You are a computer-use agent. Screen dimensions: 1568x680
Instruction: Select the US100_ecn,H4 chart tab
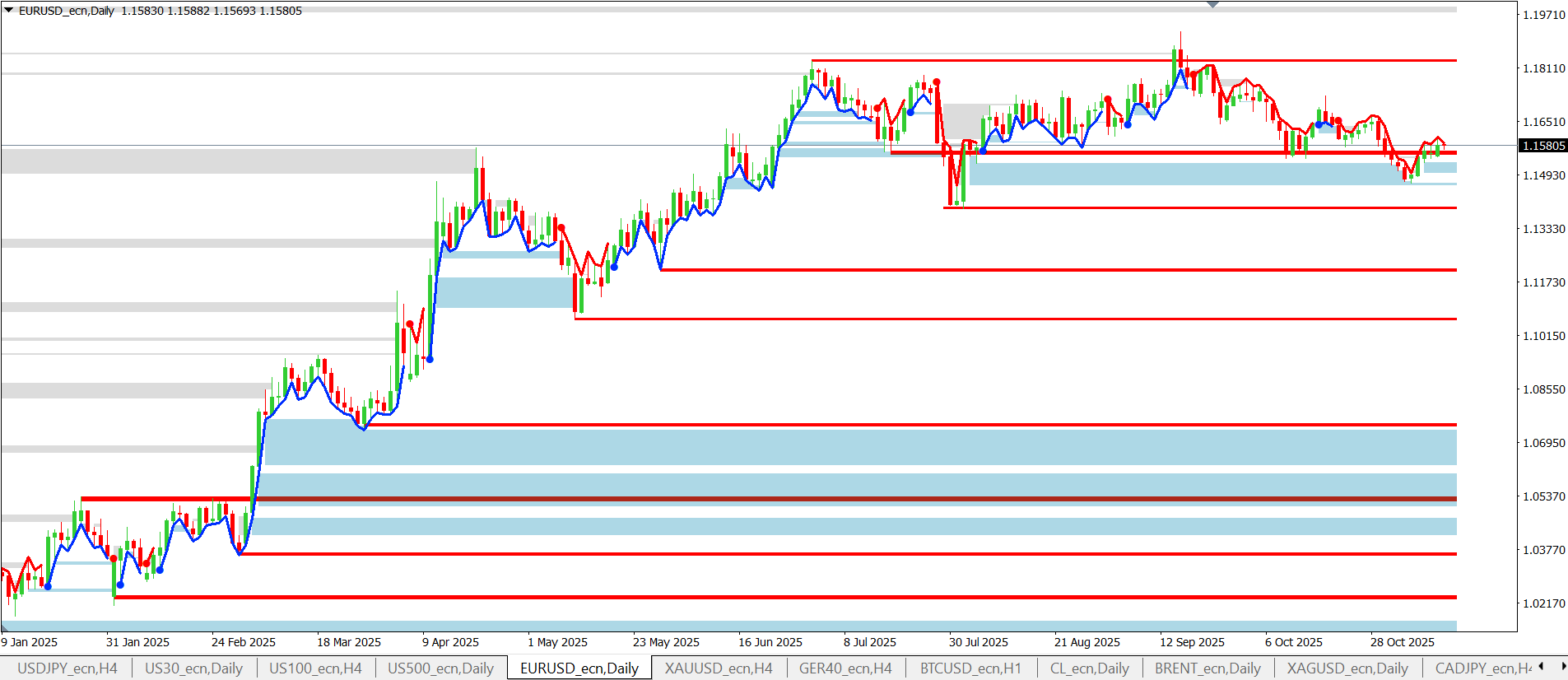(x=316, y=668)
